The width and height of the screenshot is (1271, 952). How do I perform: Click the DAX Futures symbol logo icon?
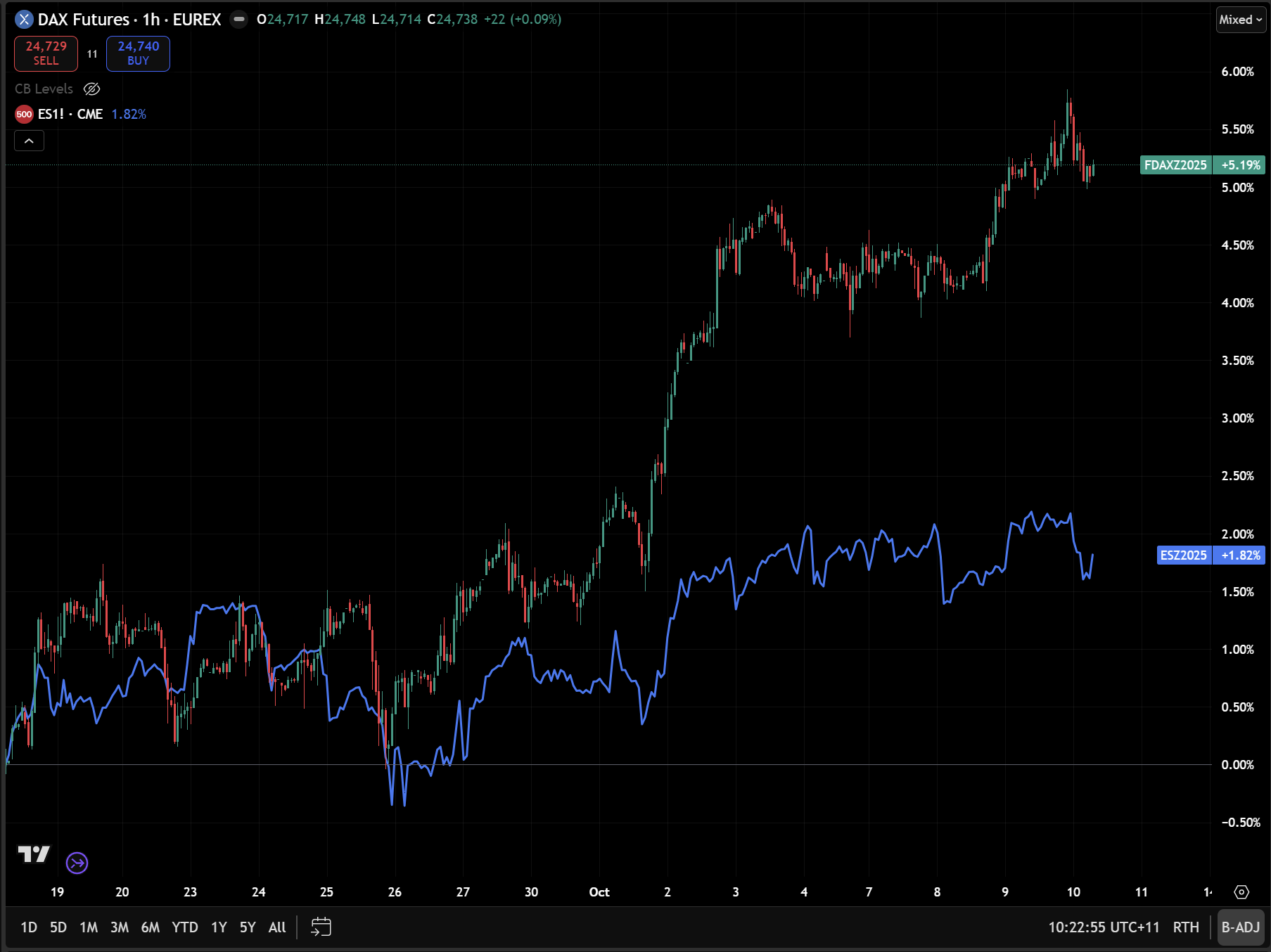[x=24, y=20]
